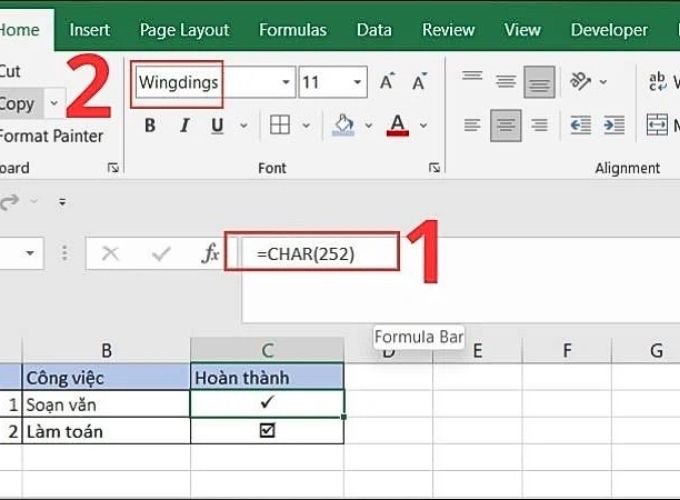
Task: Confirm formula entry checkmark icon
Action: [161, 254]
